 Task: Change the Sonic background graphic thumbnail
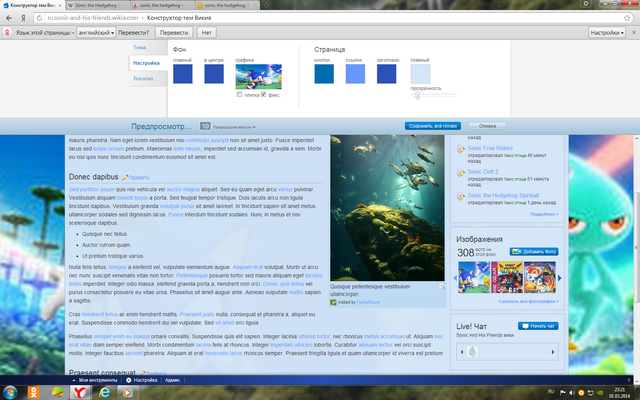coord(258,76)
